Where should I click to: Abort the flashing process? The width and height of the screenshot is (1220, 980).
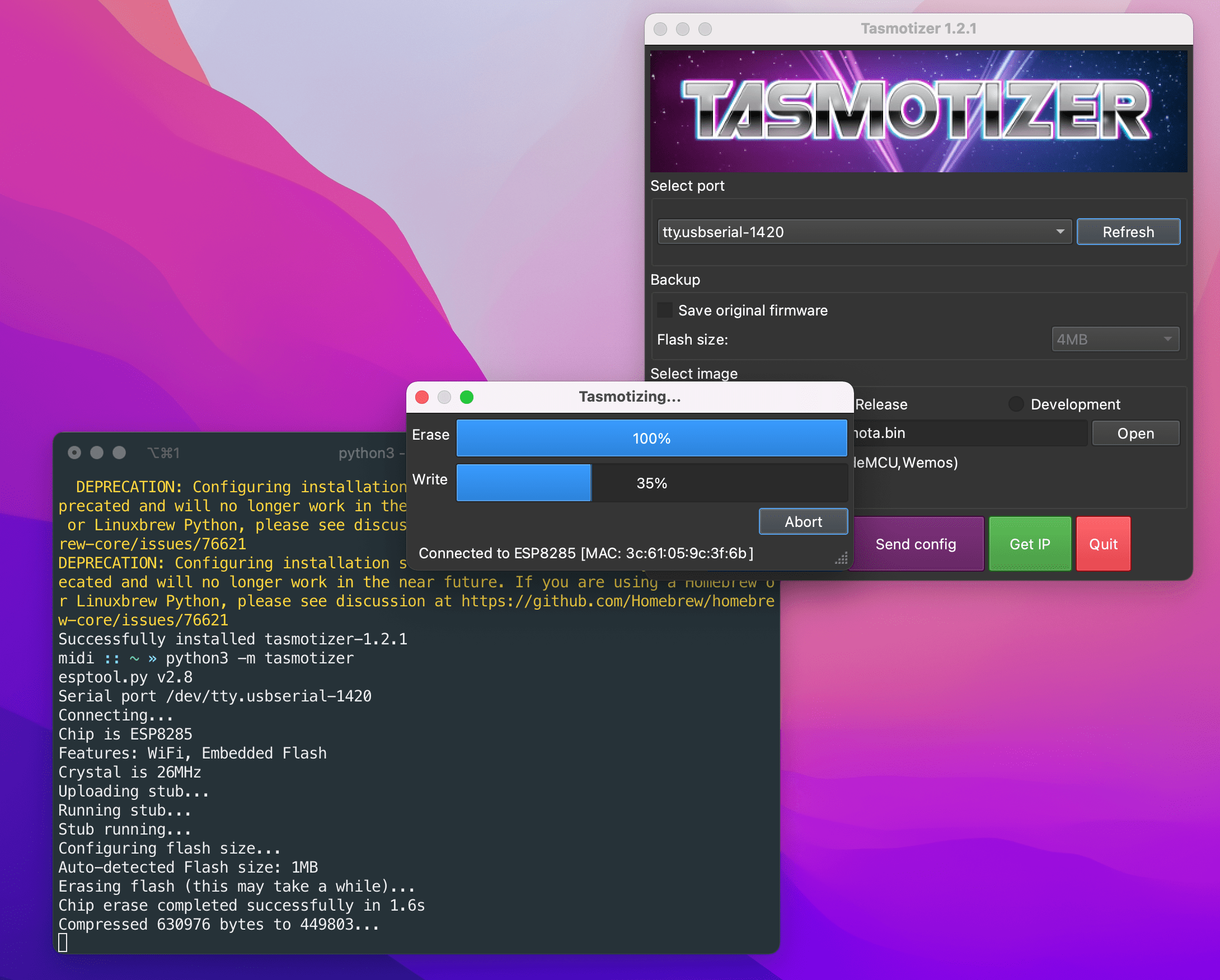pyautogui.click(x=803, y=521)
